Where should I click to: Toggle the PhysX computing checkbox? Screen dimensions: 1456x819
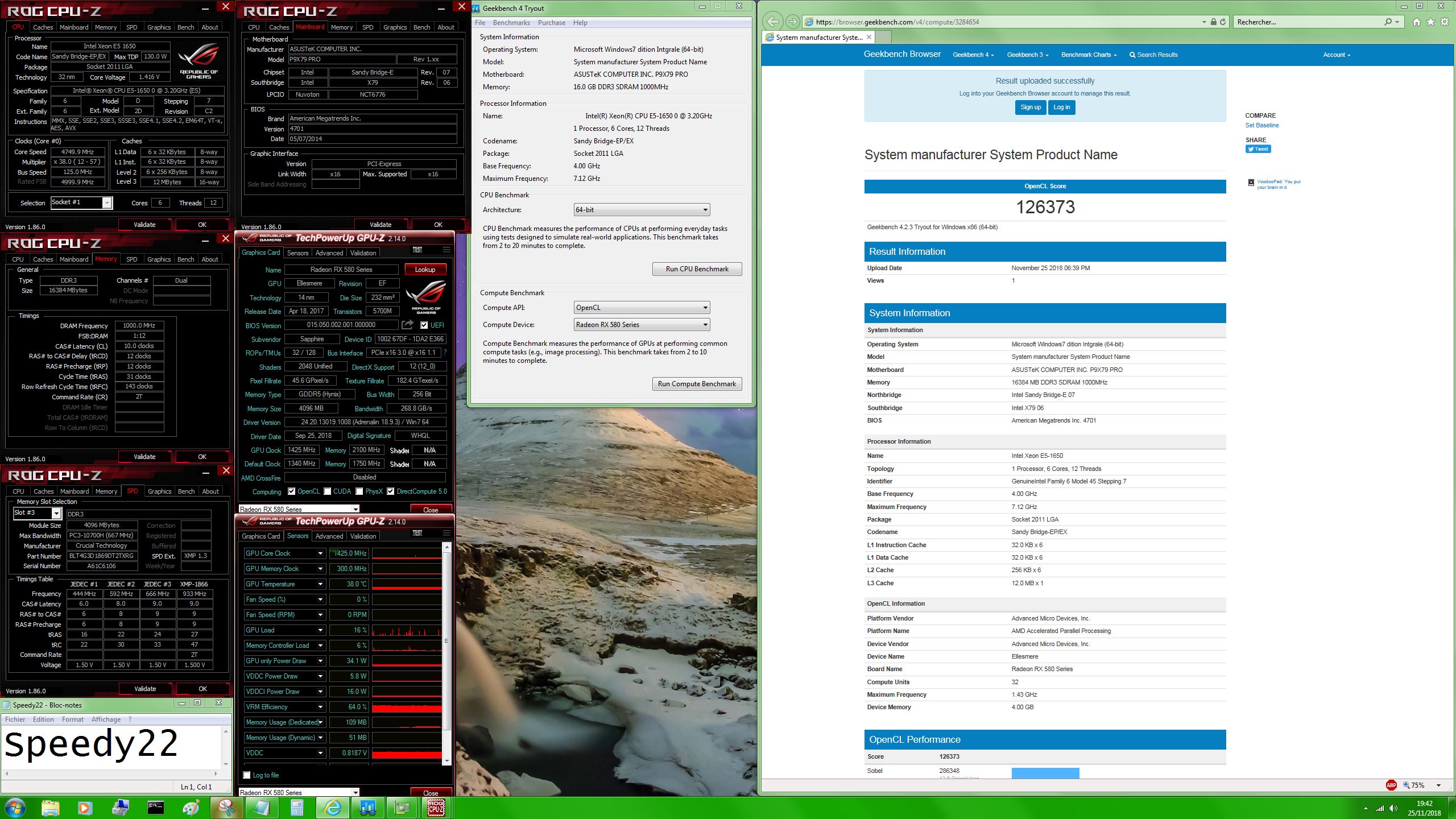(x=359, y=491)
